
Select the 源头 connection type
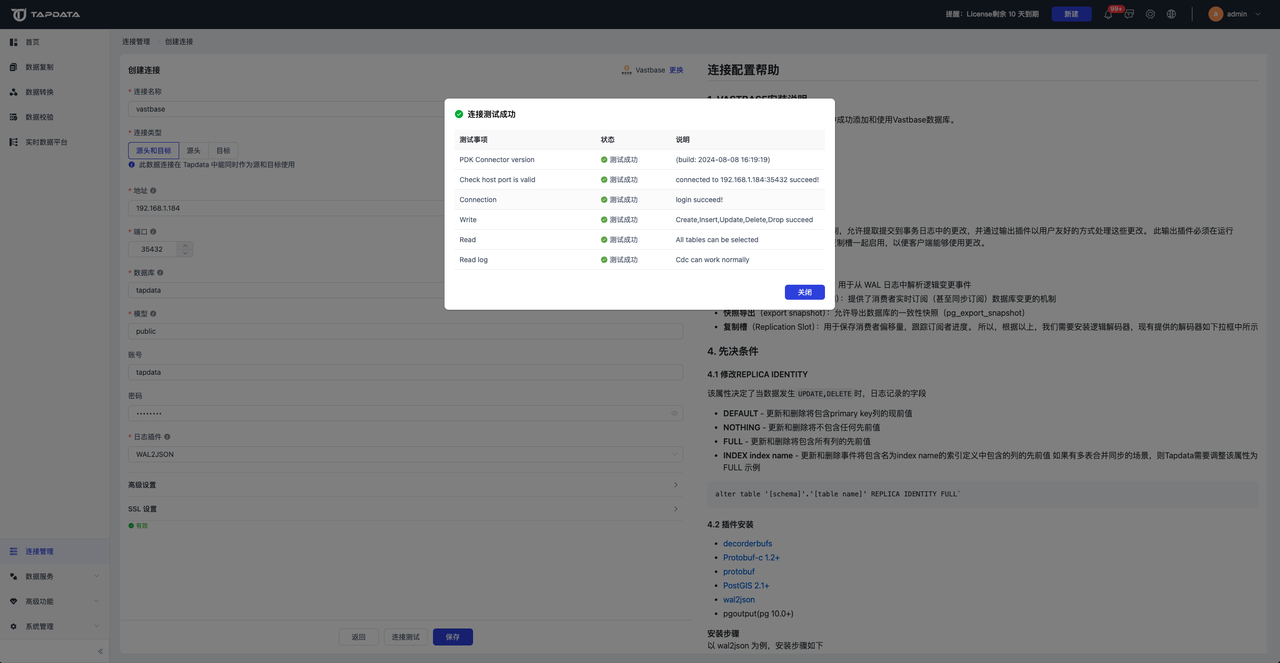(x=194, y=150)
